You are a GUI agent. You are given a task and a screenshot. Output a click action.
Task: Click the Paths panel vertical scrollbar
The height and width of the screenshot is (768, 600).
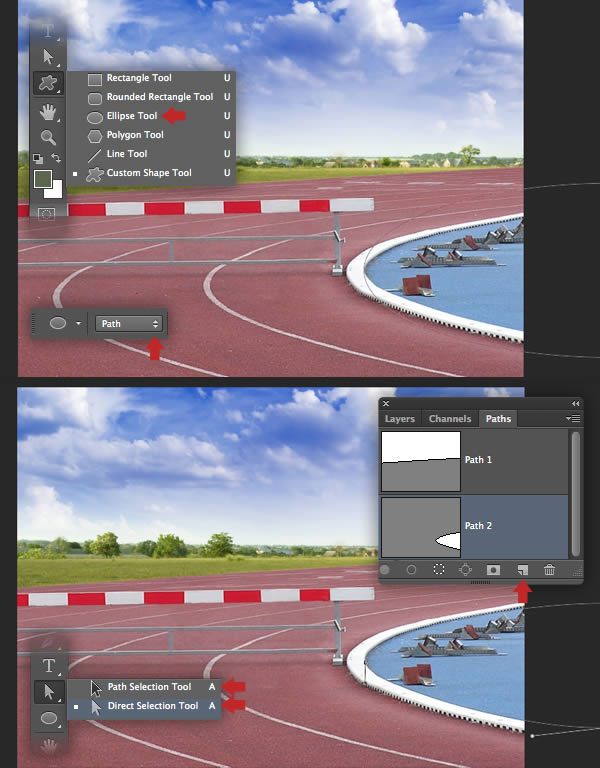(576, 494)
